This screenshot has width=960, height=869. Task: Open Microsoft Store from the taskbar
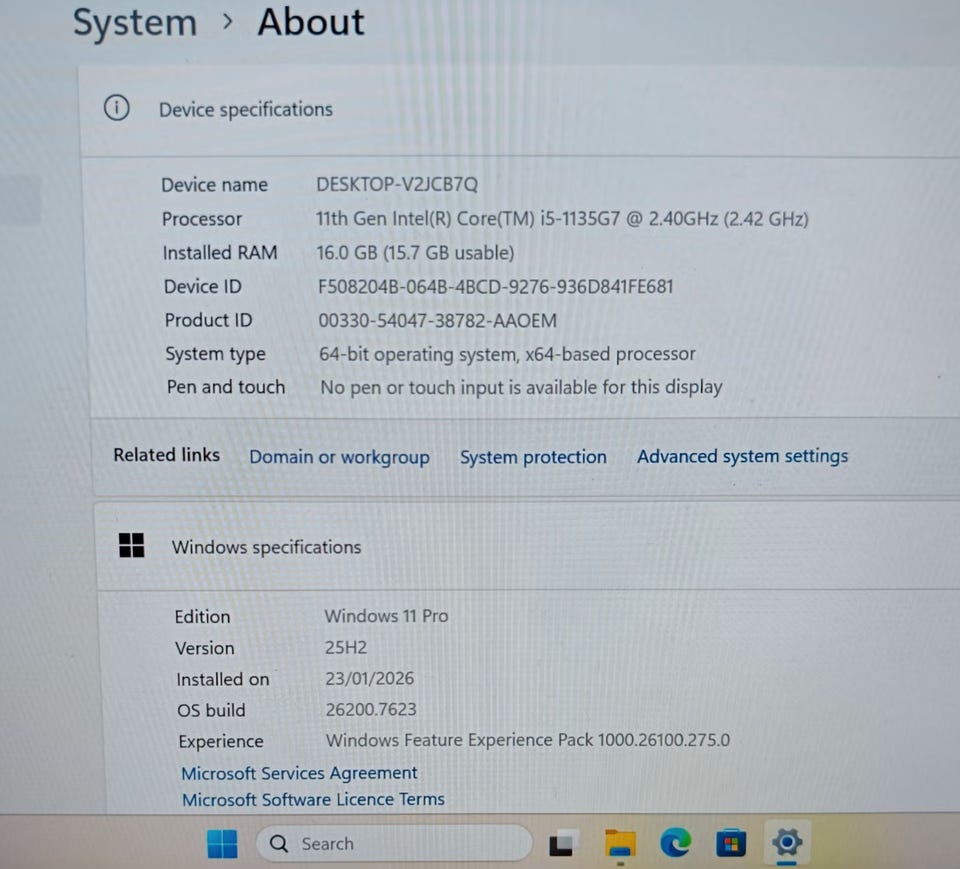pyautogui.click(x=730, y=843)
